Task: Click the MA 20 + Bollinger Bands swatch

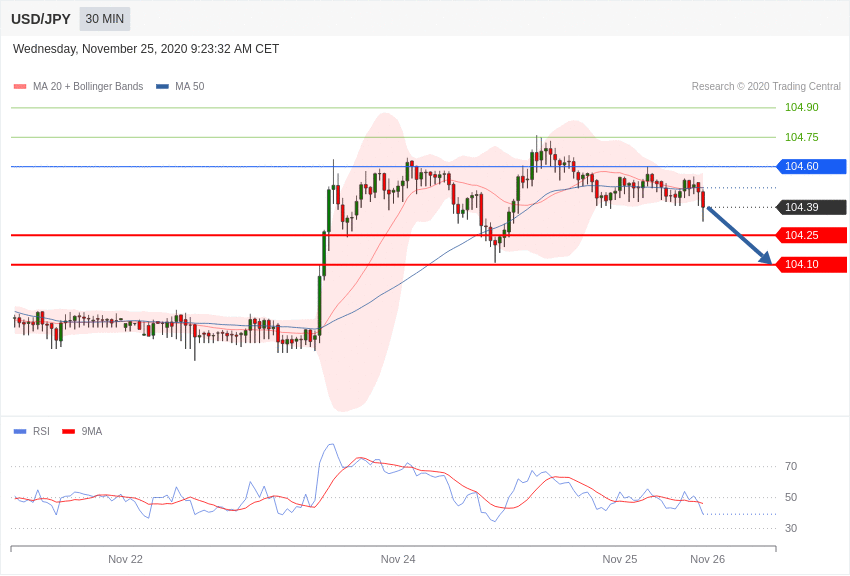Action: [20, 87]
